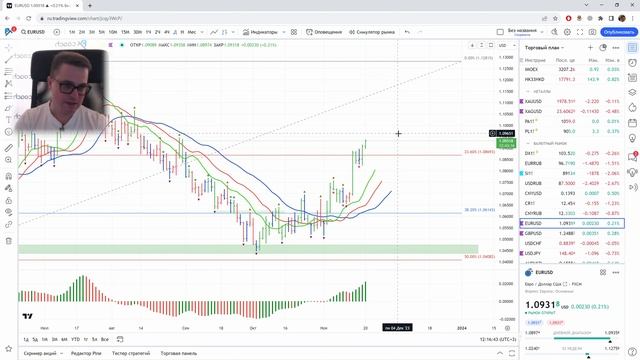640x360 pixels.
Task: Select the brush drawing tool
Action: (8, 108)
